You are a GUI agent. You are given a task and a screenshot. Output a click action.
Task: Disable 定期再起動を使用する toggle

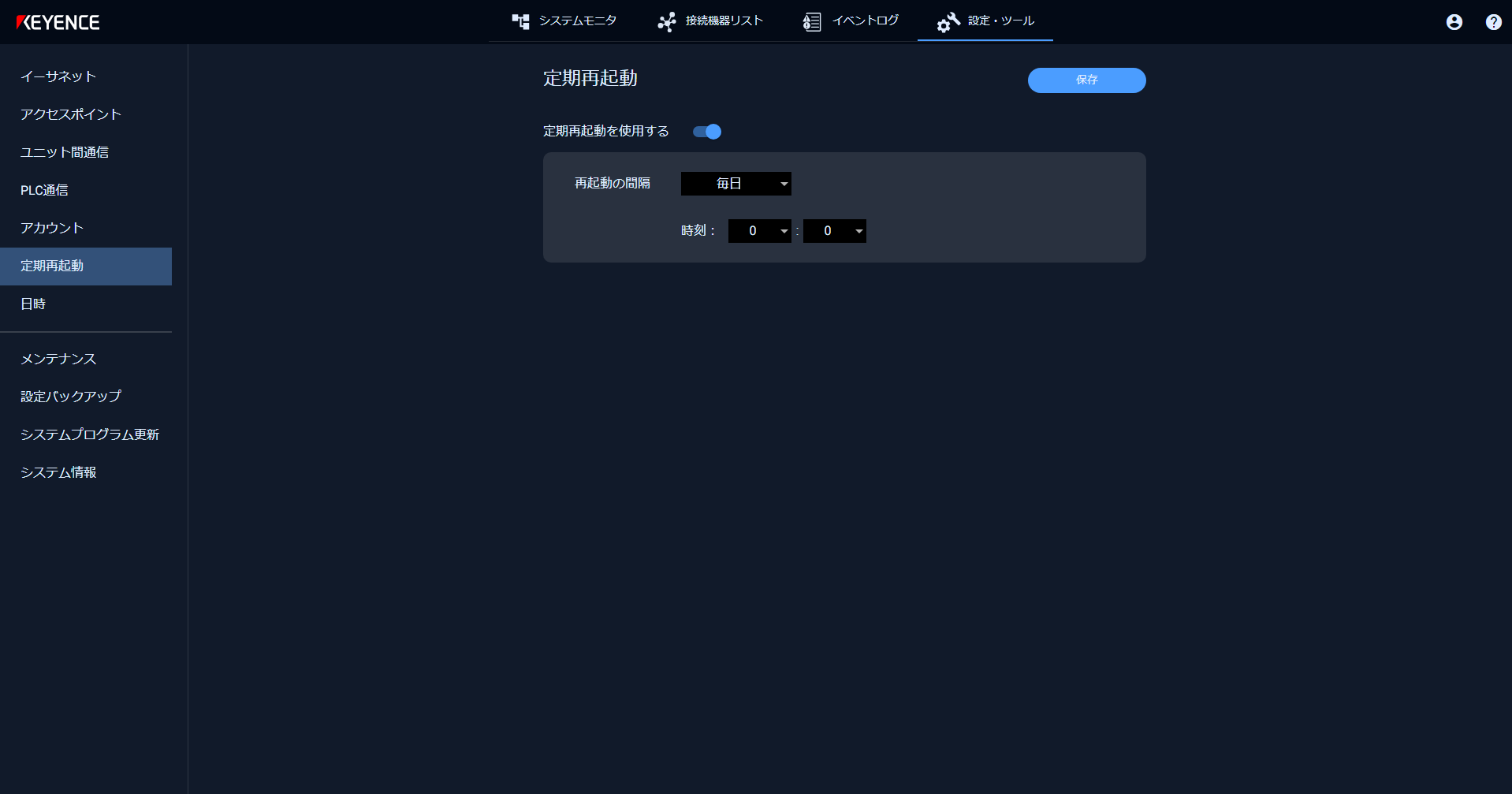coord(707,132)
